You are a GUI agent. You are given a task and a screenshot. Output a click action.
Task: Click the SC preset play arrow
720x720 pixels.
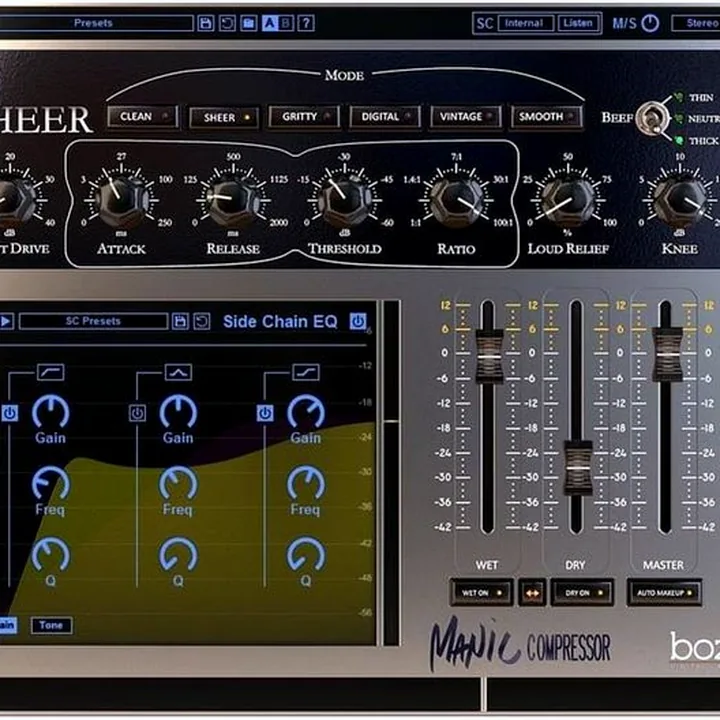coord(6,321)
